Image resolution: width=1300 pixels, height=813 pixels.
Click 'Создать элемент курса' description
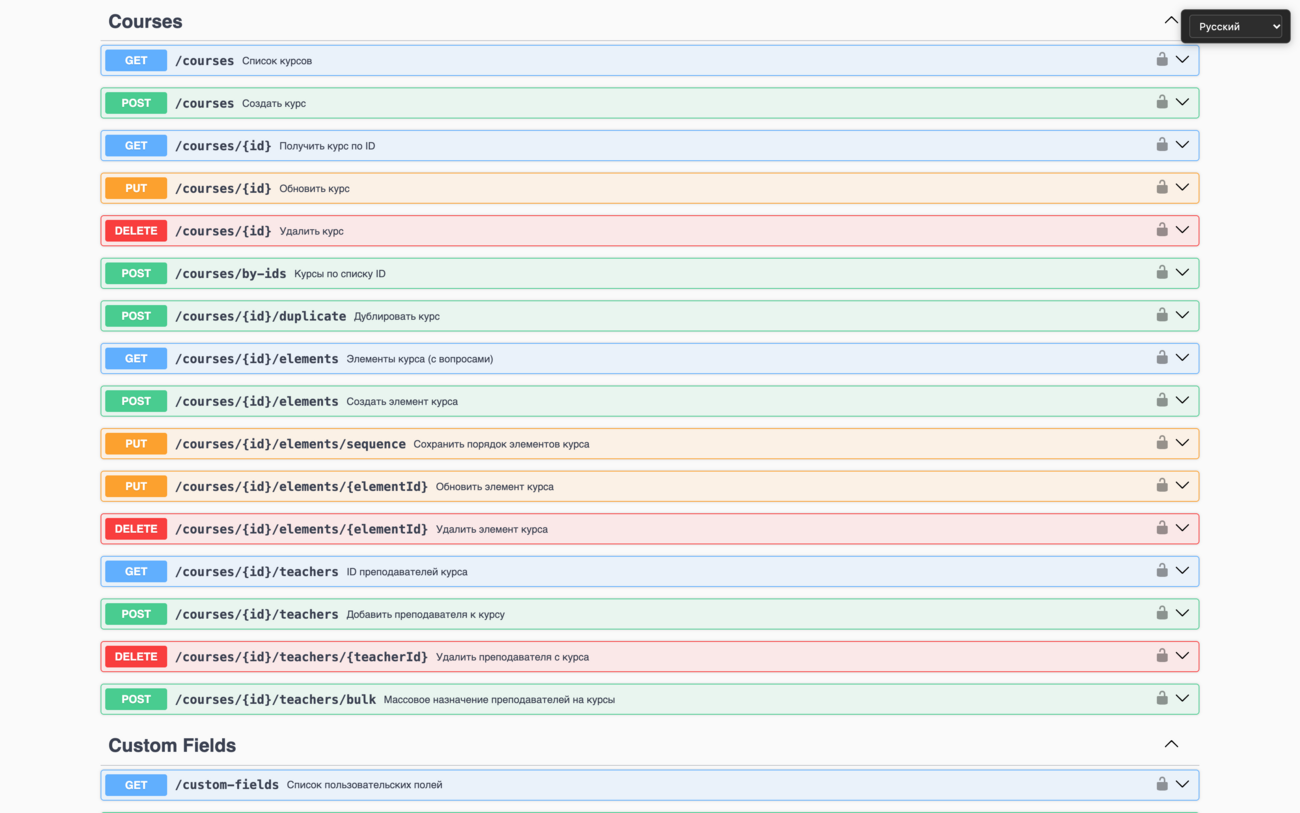402,401
